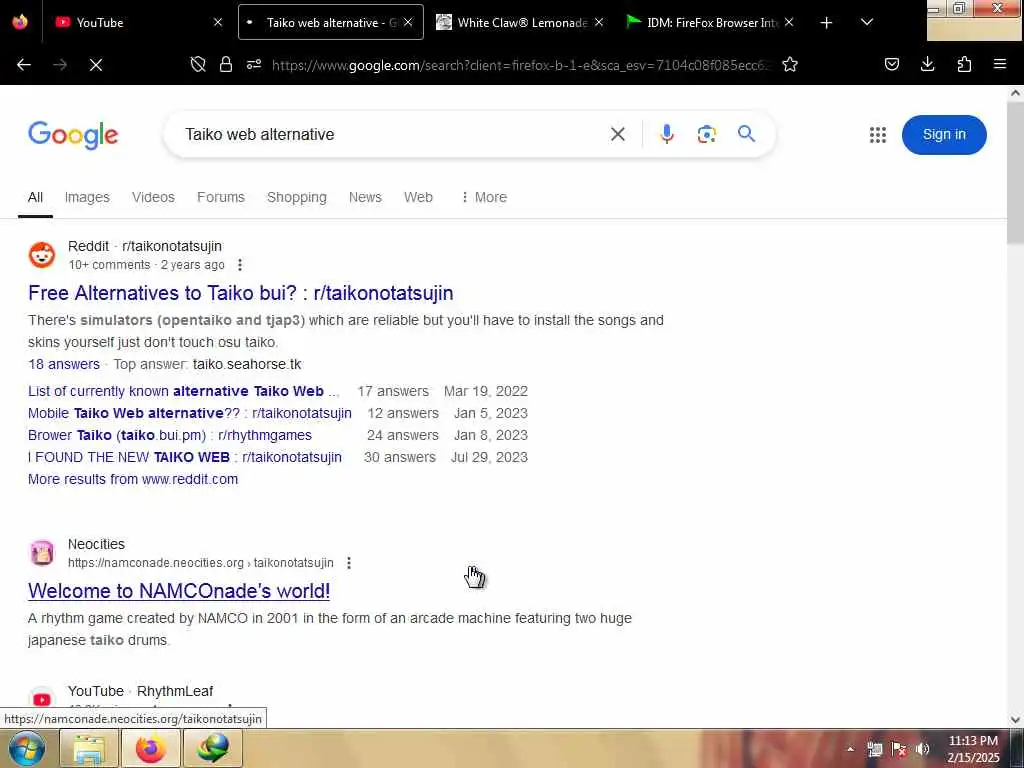Go forward with the forward arrow
Viewport: 1024px width, 768px height.
click(x=60, y=65)
